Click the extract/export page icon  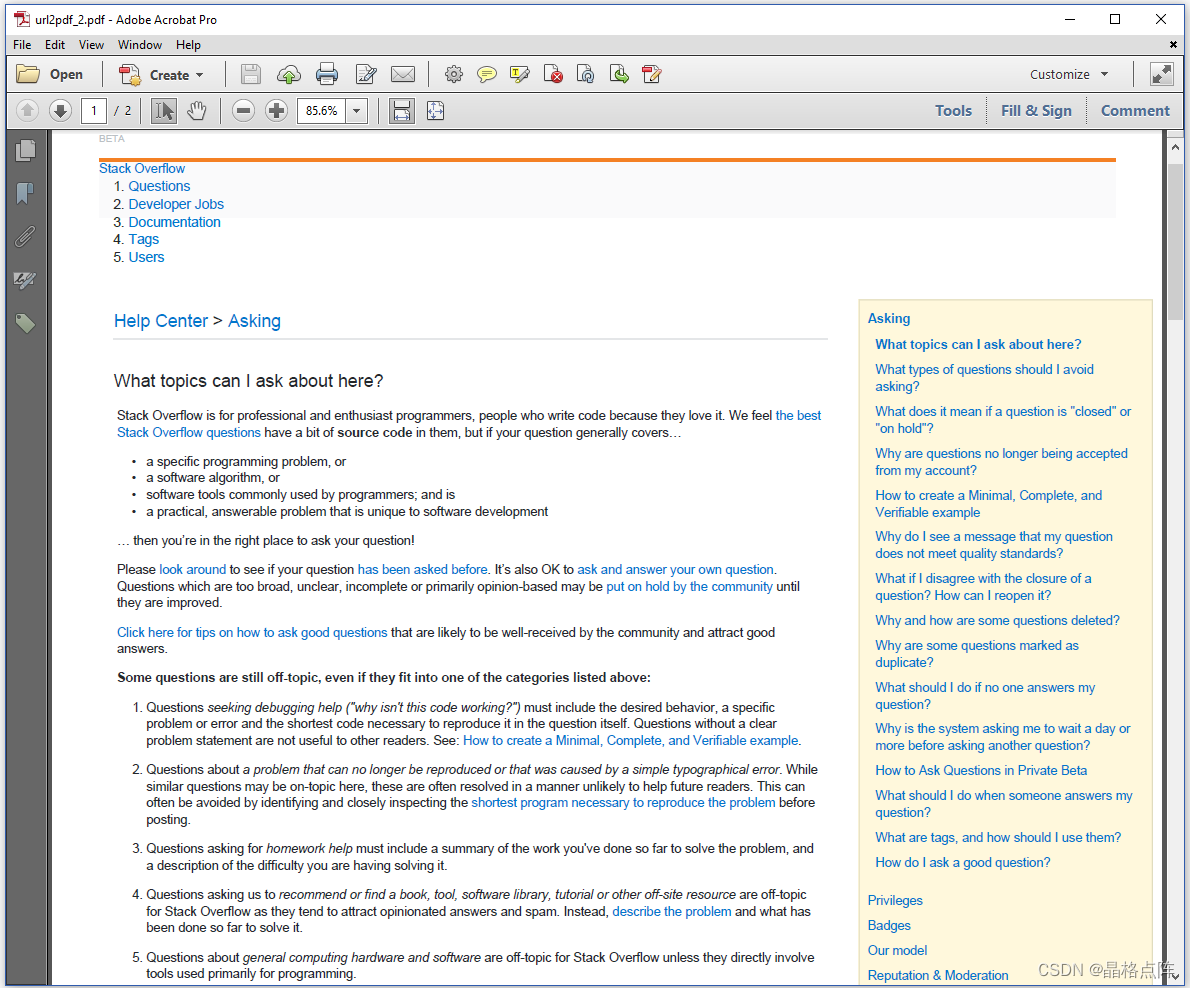[619, 74]
